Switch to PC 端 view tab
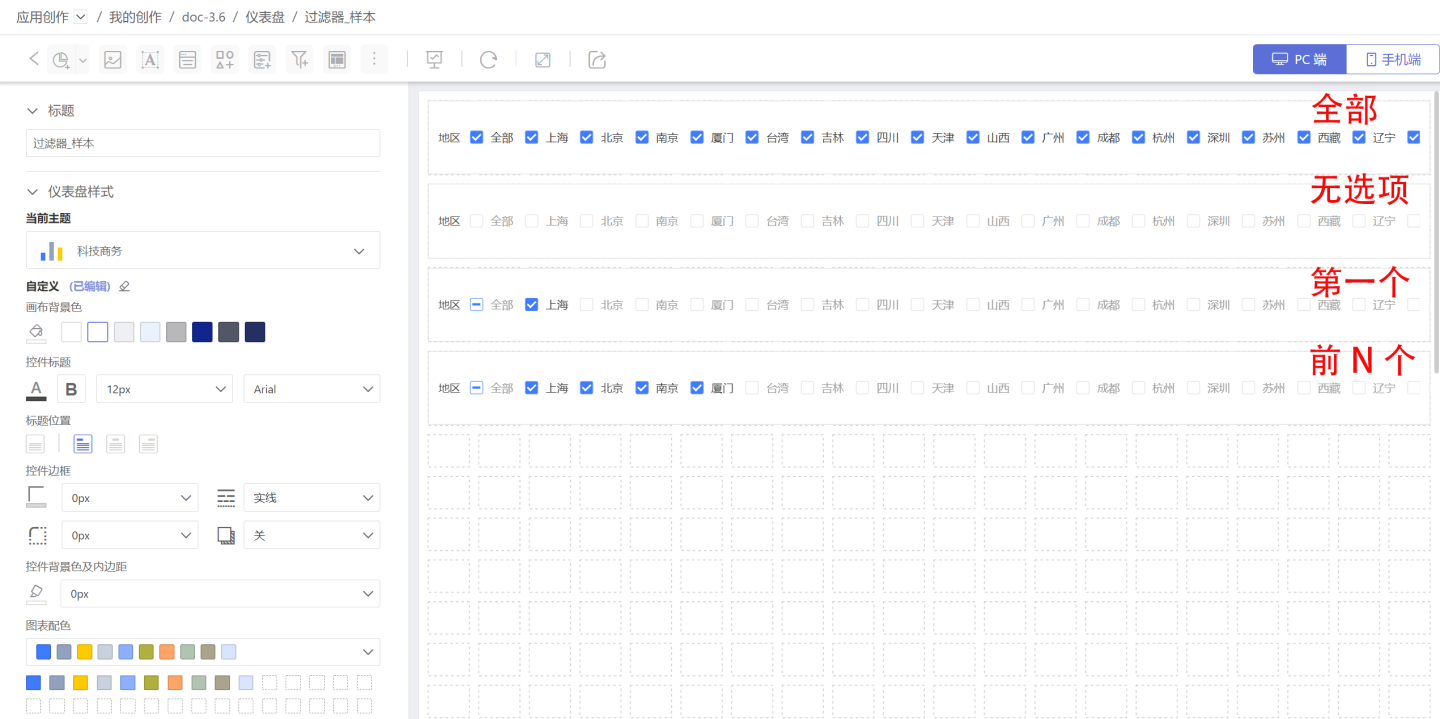 [1299, 59]
